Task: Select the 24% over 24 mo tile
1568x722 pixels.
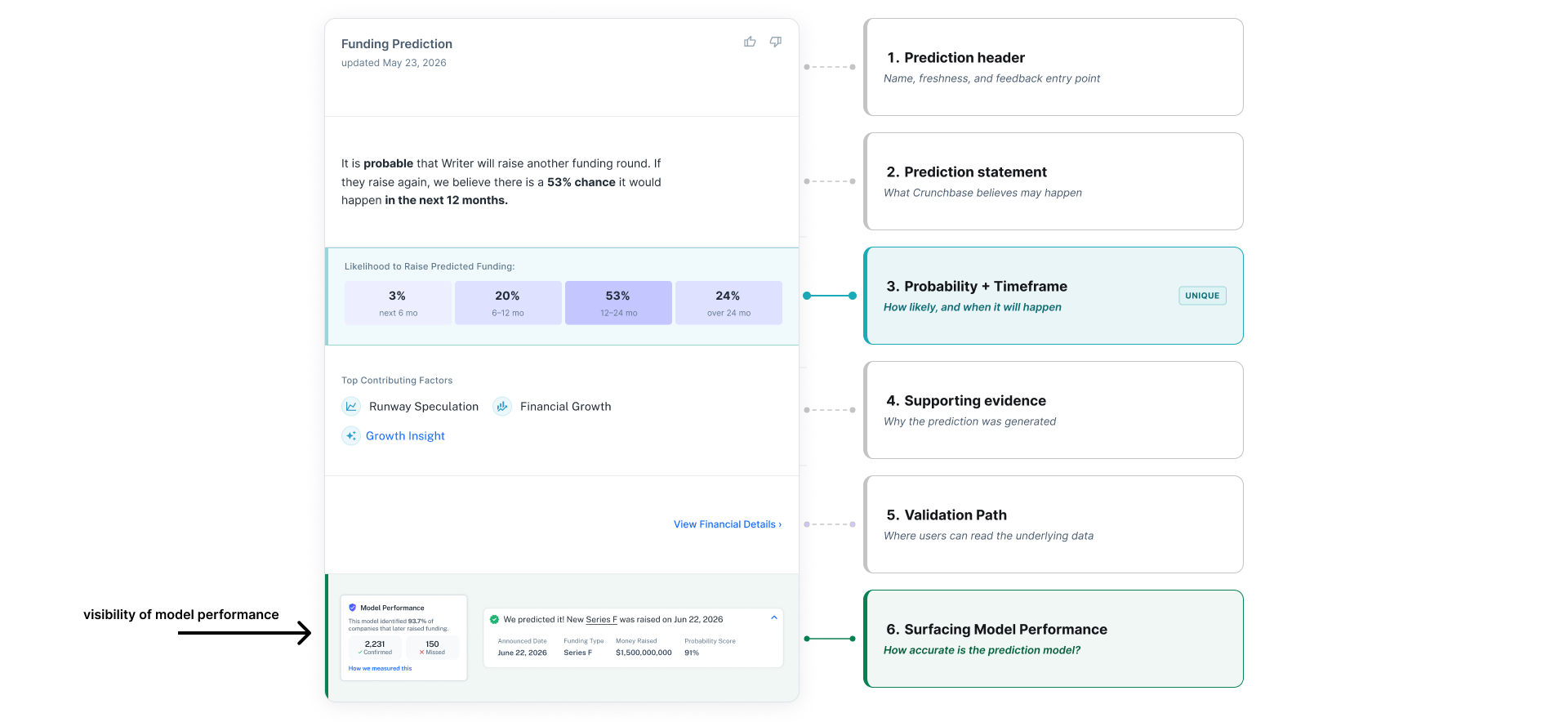Action: coord(728,303)
